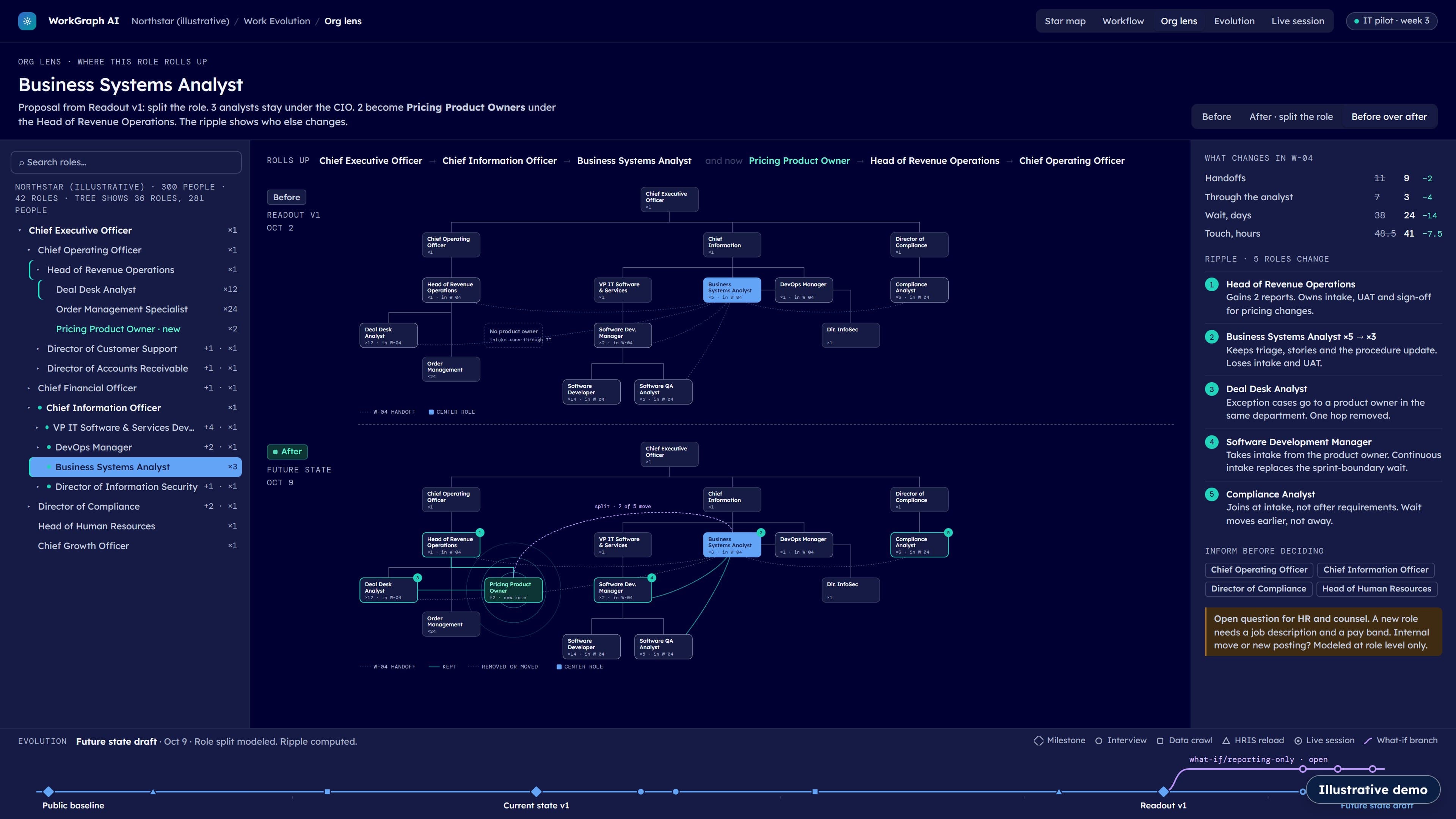Open the Evolution tab
The image size is (1456, 819).
[1234, 21]
